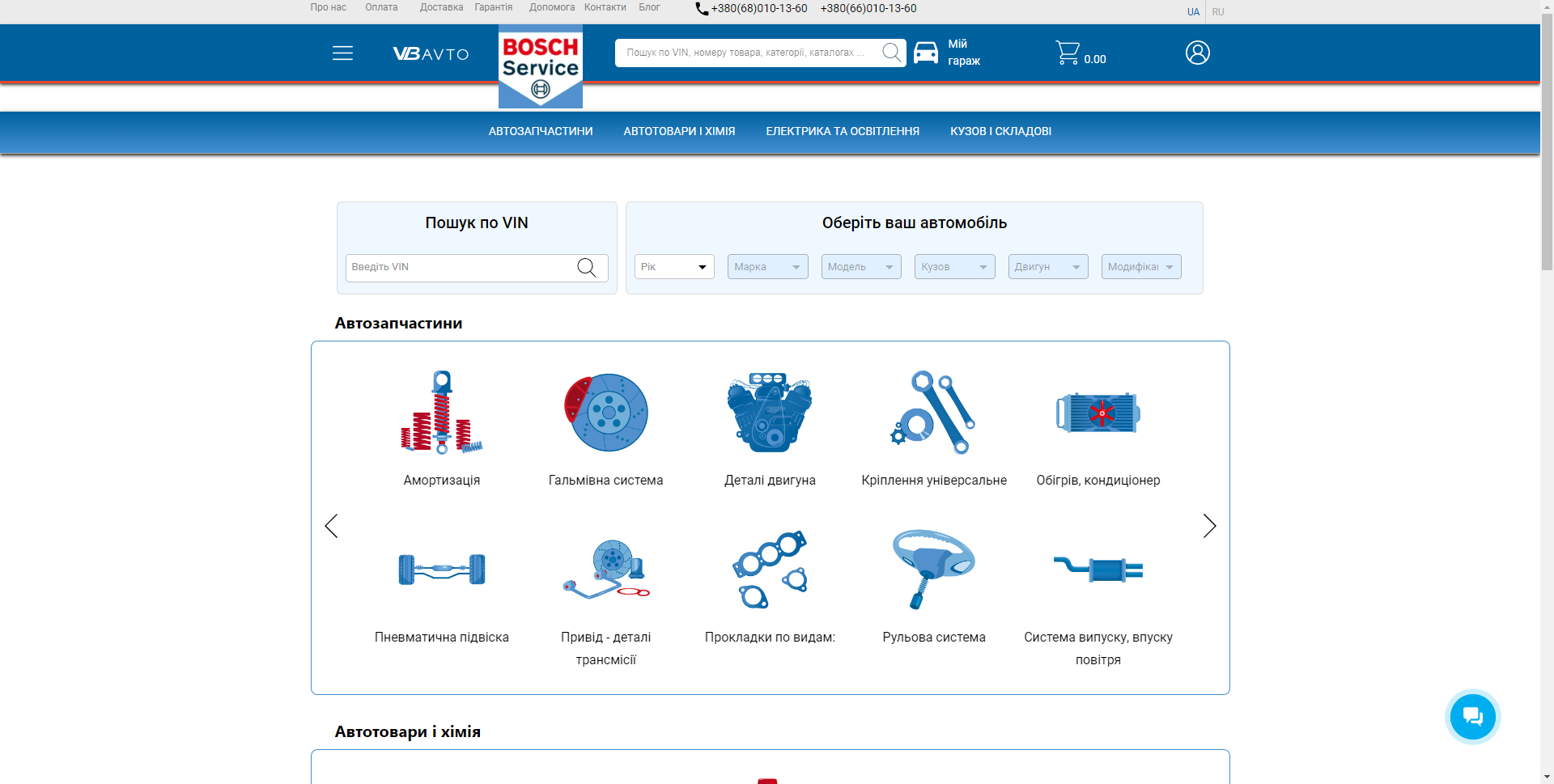Expand the Рік year dropdown
1554x784 pixels.
click(x=674, y=267)
